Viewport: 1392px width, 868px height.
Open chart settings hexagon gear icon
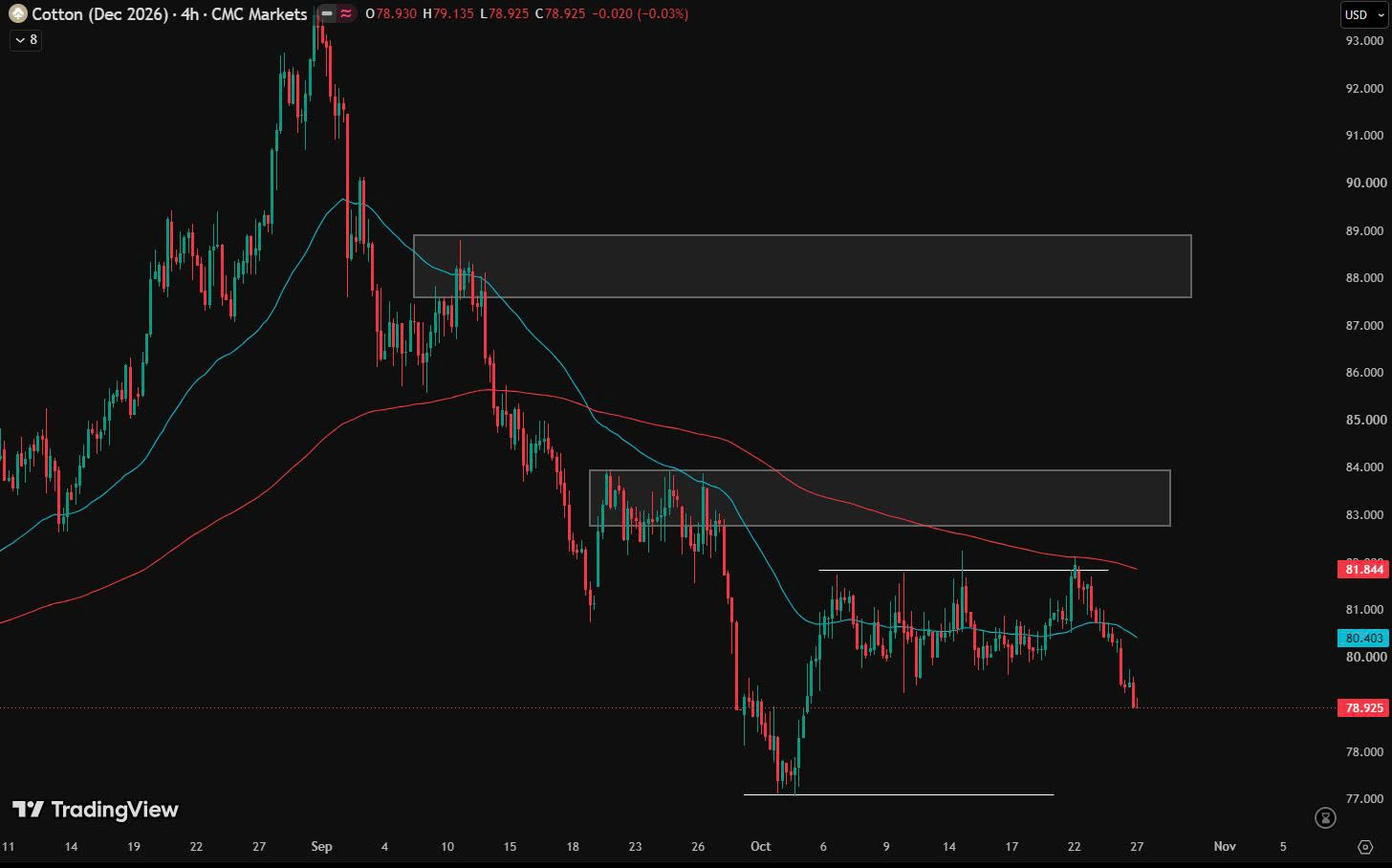point(1364,847)
